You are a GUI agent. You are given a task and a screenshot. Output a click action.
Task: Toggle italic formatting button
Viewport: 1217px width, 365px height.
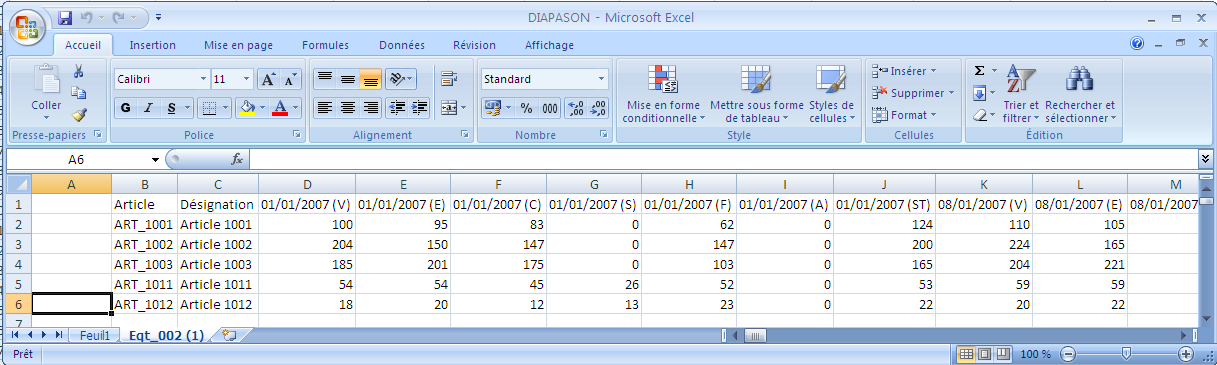148,107
